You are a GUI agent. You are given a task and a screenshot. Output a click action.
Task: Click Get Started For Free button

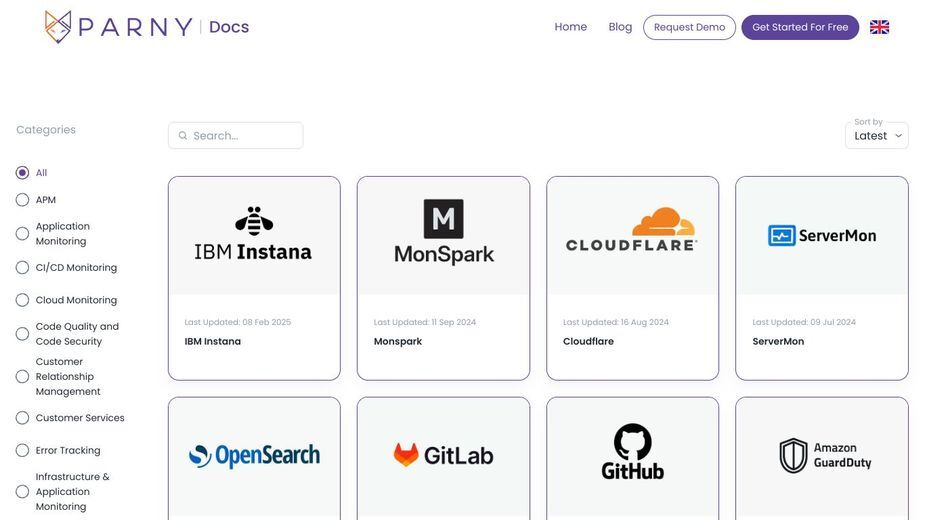point(800,27)
